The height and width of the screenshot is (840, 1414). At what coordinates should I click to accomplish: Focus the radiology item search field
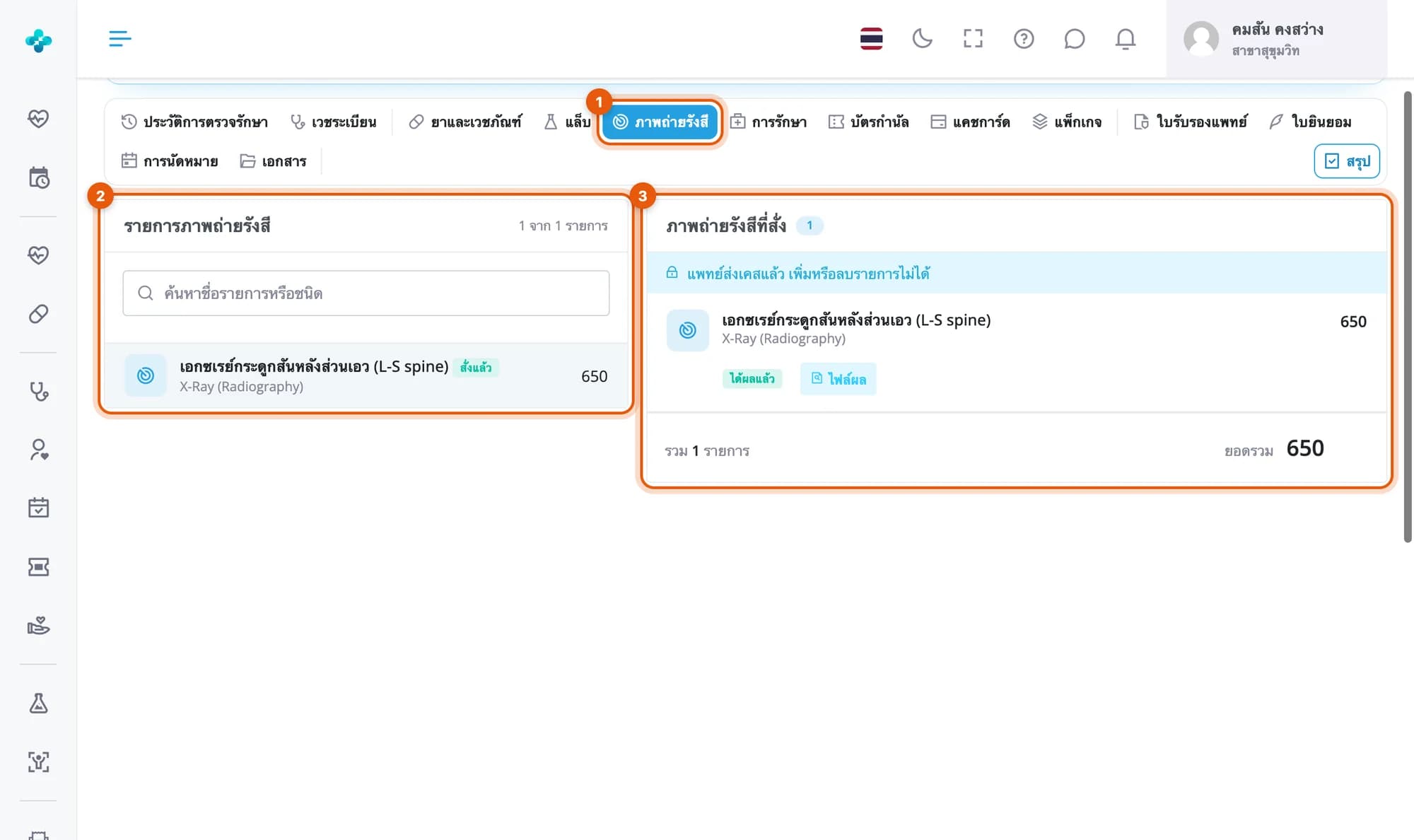click(x=366, y=293)
